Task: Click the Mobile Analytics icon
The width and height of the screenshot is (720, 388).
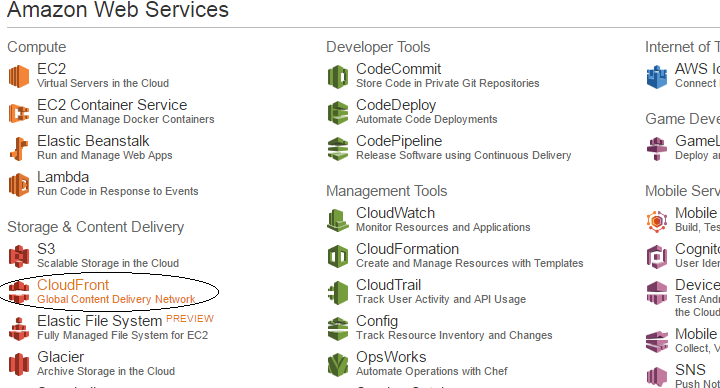Action: coord(657,342)
